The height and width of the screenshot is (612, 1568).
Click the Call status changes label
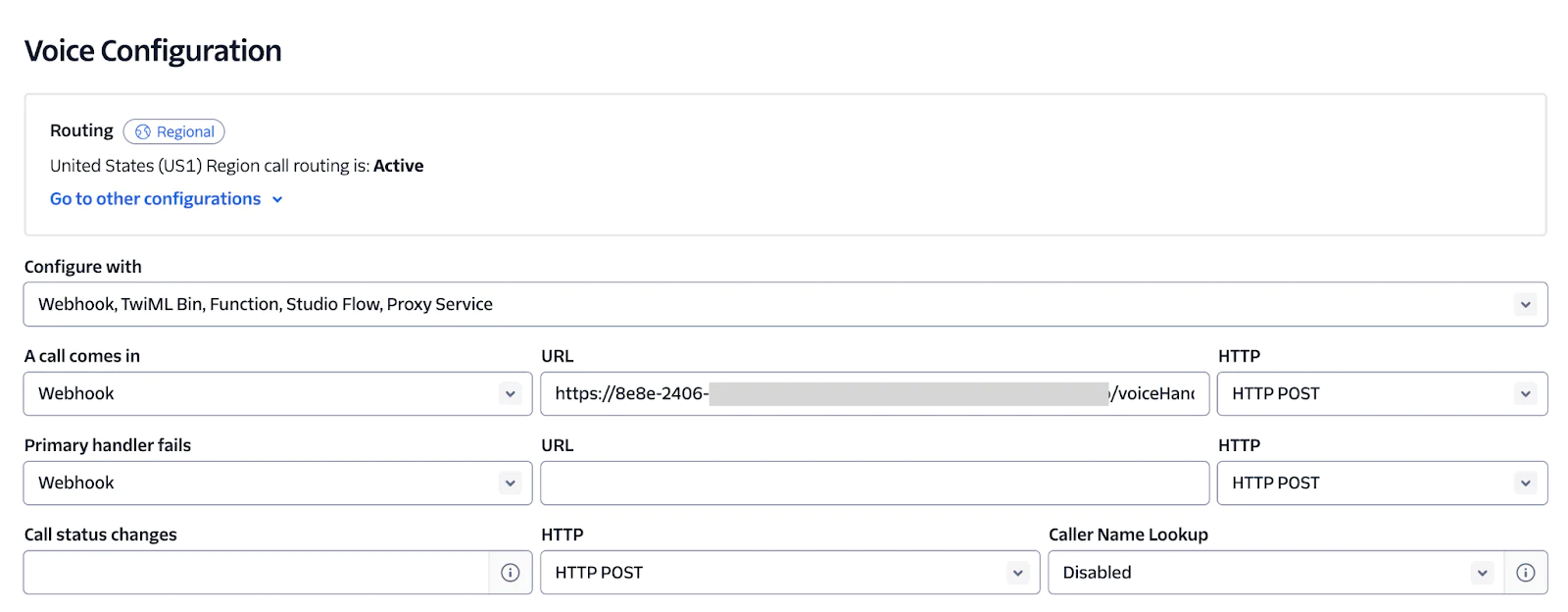[101, 535]
